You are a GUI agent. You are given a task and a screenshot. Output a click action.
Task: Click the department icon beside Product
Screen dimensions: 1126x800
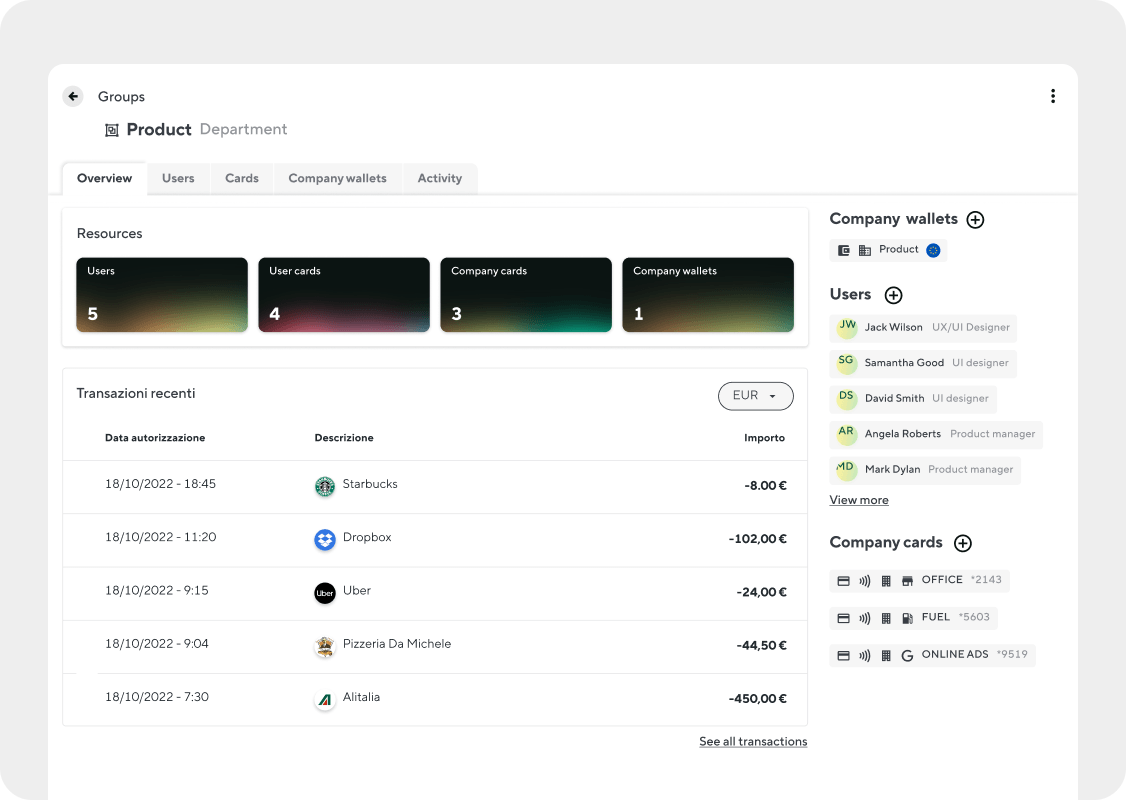[111, 130]
